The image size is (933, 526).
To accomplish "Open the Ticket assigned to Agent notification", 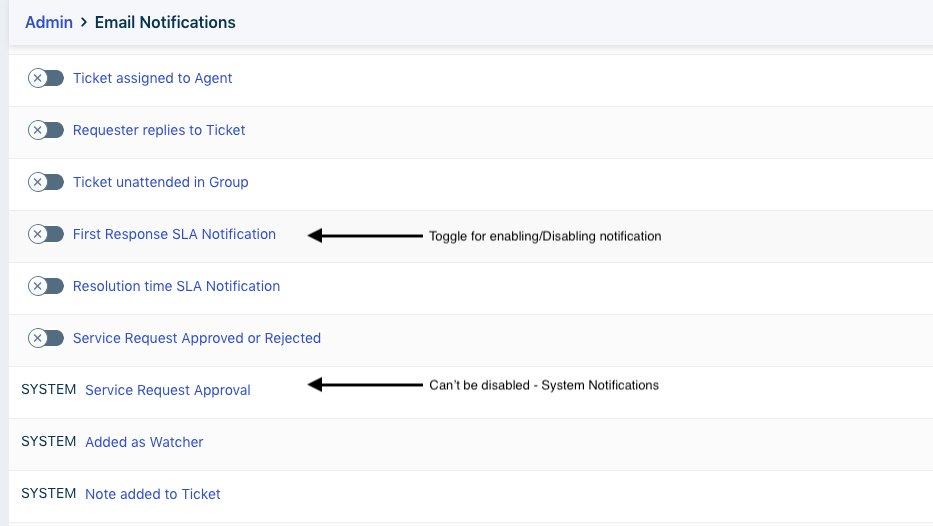I will (x=152, y=78).
